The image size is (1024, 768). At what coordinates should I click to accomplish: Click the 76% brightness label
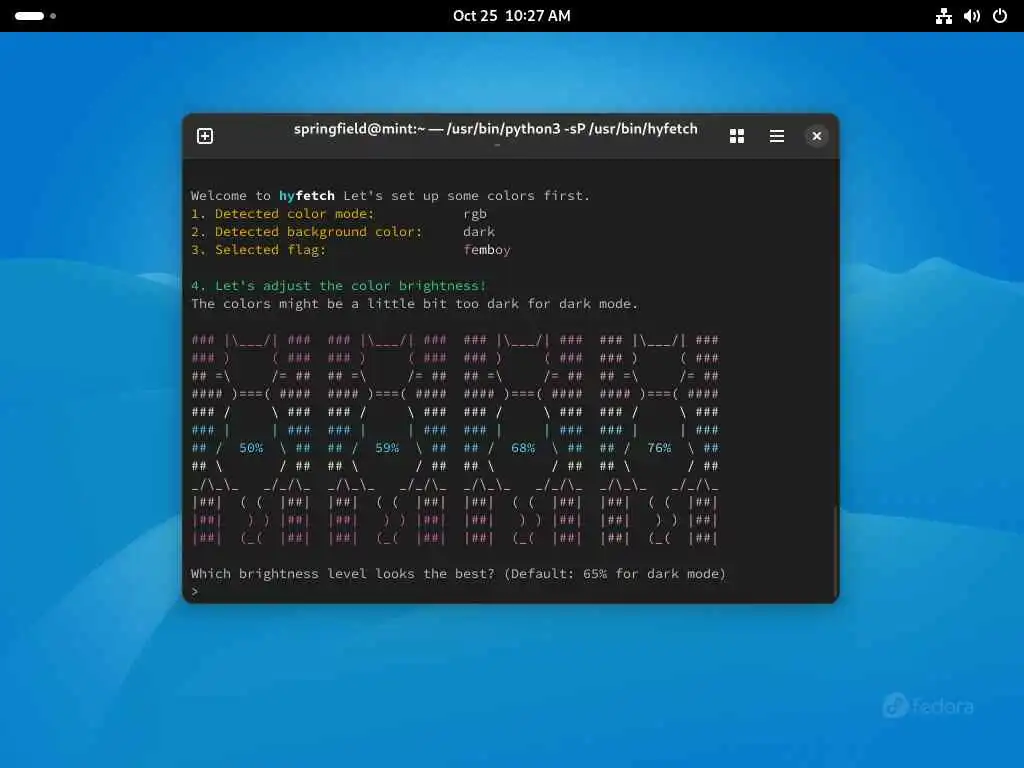[659, 448]
